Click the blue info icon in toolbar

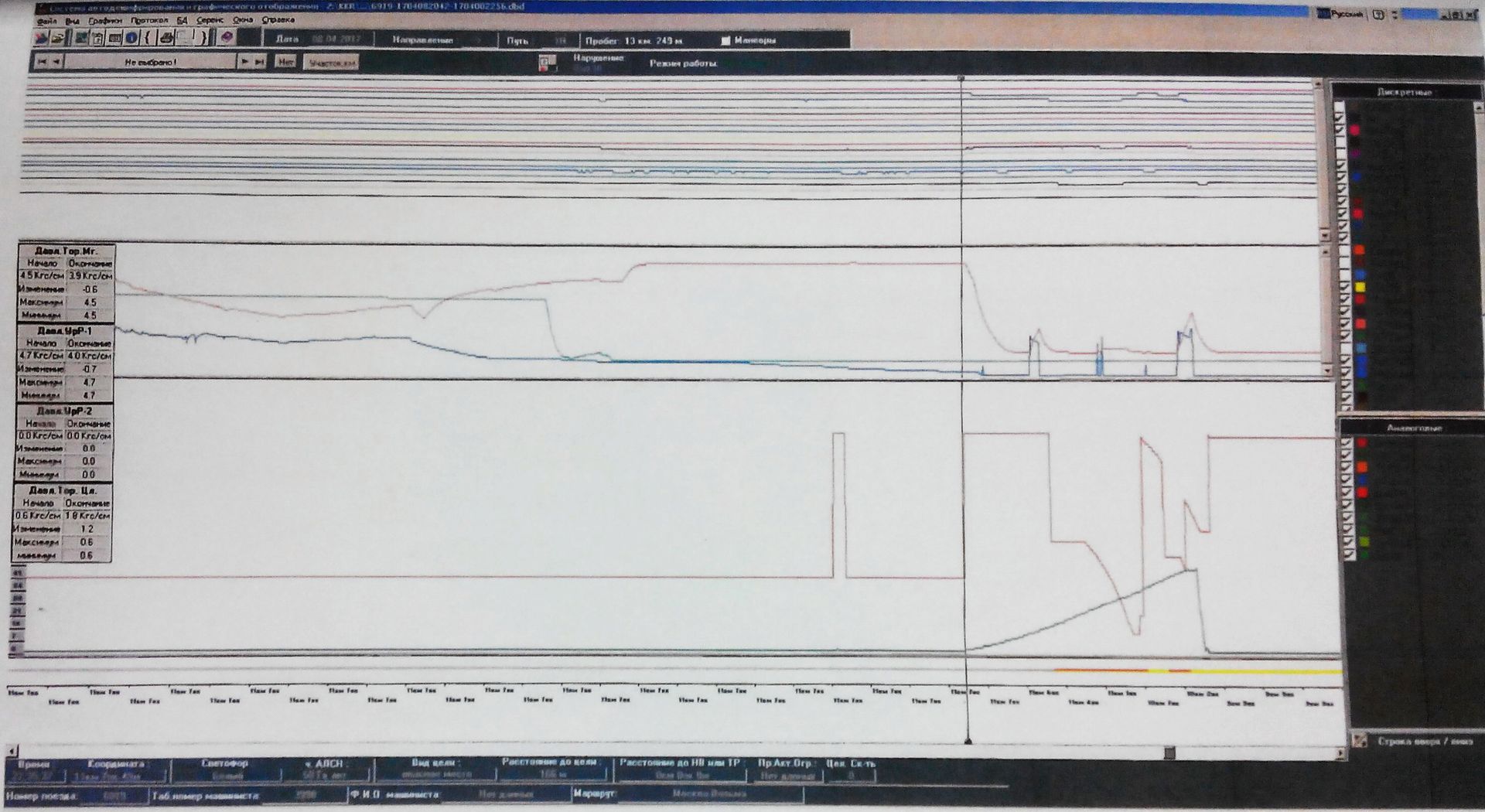point(131,38)
